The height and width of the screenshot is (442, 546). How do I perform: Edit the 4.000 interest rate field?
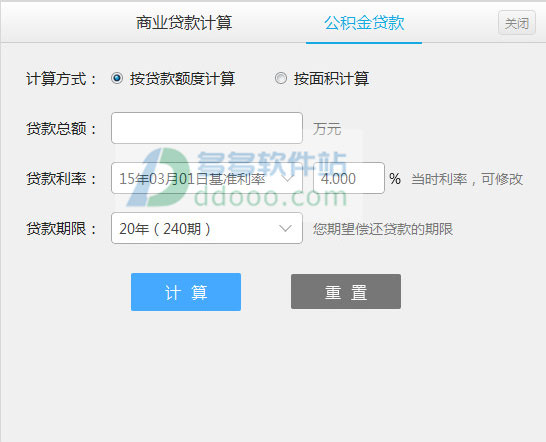[349, 178]
